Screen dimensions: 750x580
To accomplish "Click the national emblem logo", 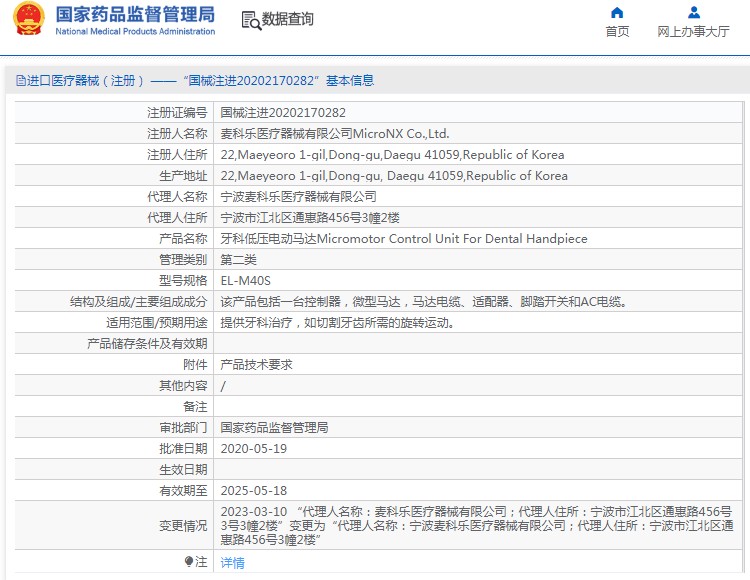I will [x=29, y=19].
